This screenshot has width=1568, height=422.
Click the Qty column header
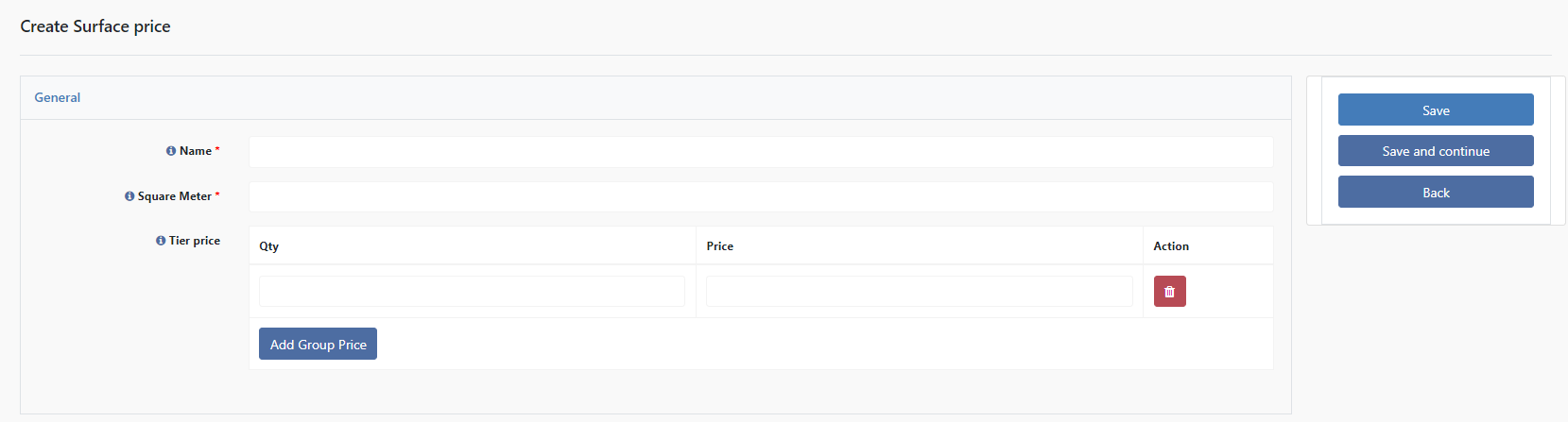coord(269,246)
